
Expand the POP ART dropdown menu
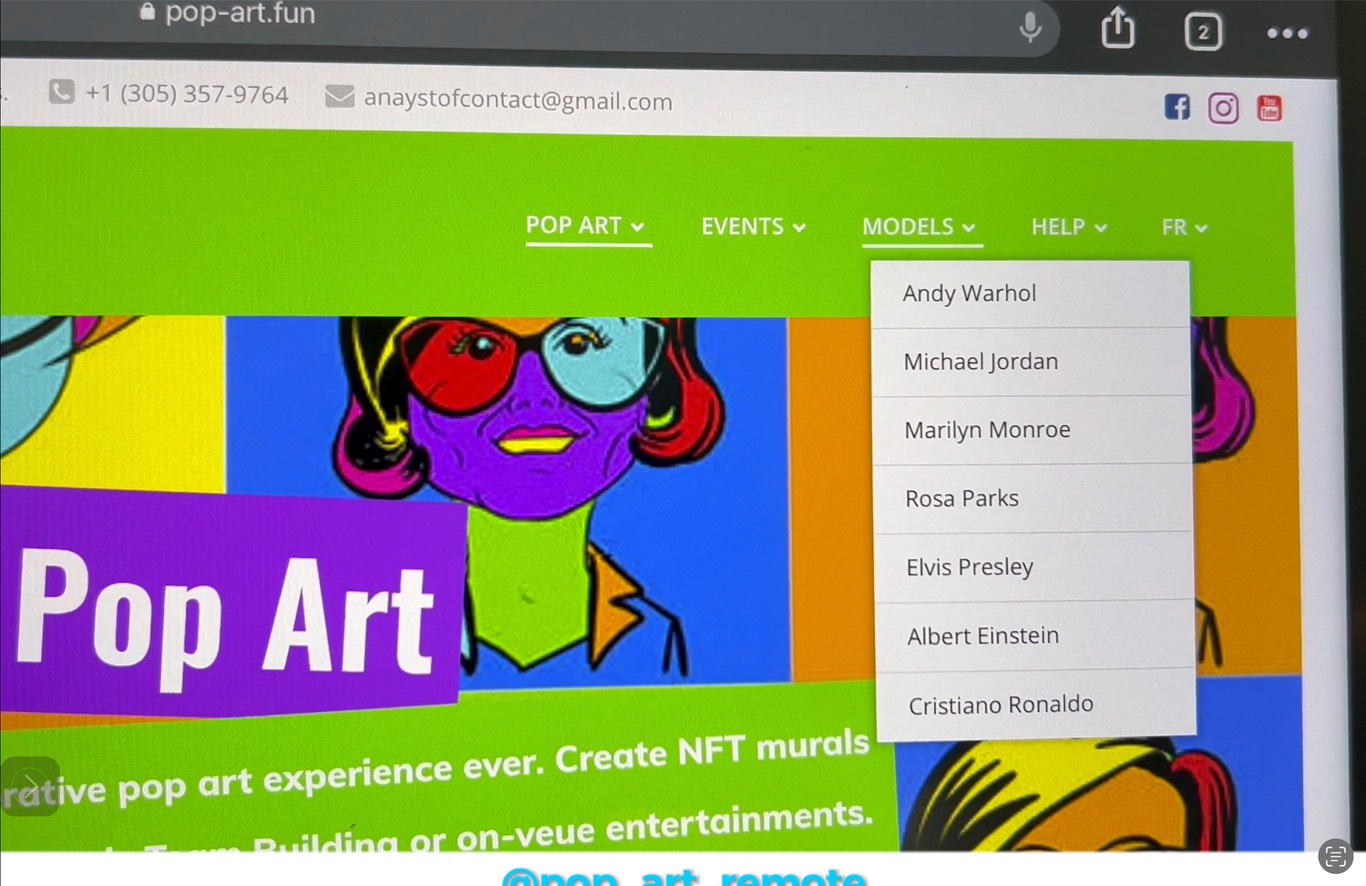click(585, 226)
